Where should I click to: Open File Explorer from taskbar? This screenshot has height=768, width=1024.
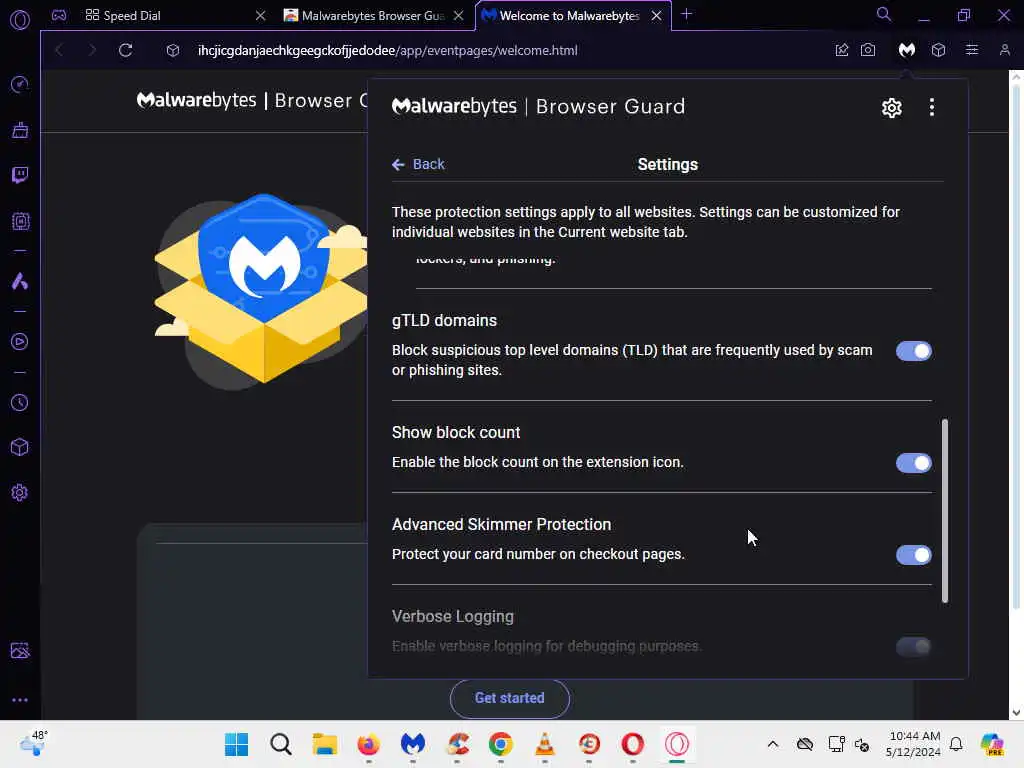click(325, 744)
